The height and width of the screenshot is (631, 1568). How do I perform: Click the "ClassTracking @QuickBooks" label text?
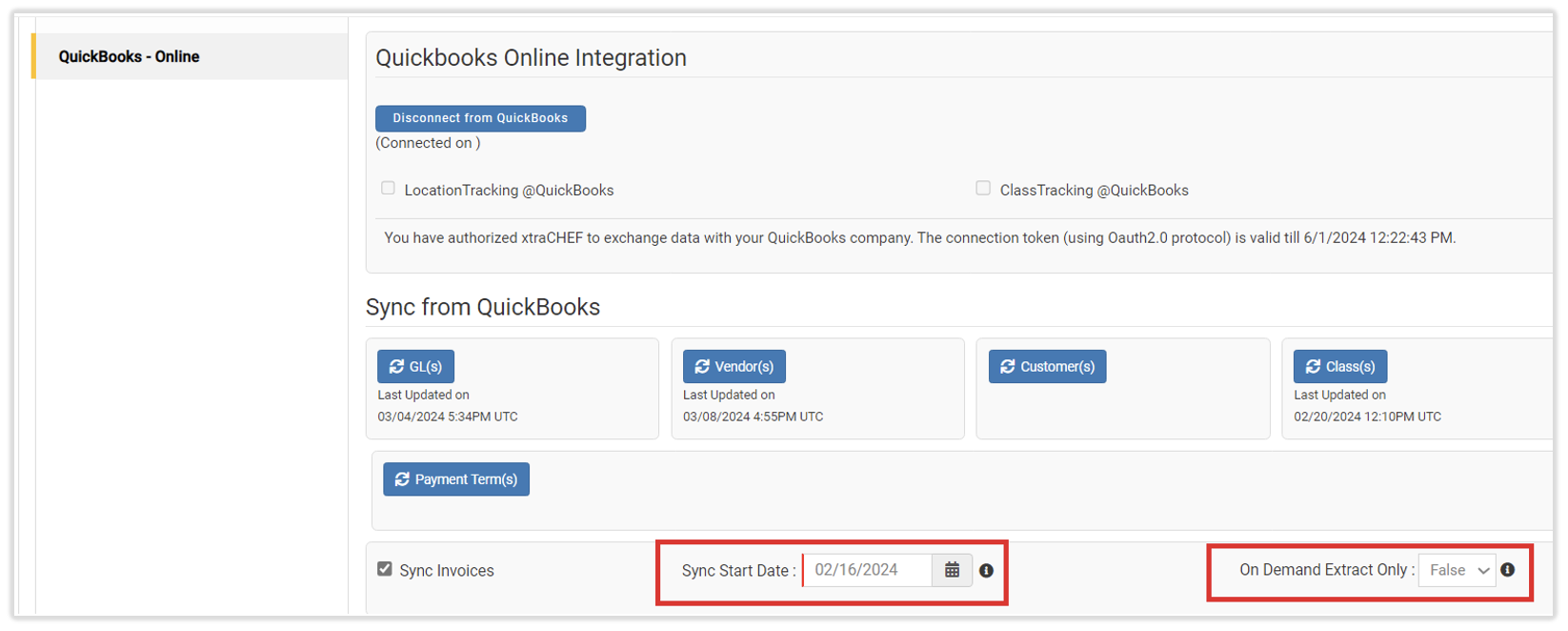(x=1094, y=191)
